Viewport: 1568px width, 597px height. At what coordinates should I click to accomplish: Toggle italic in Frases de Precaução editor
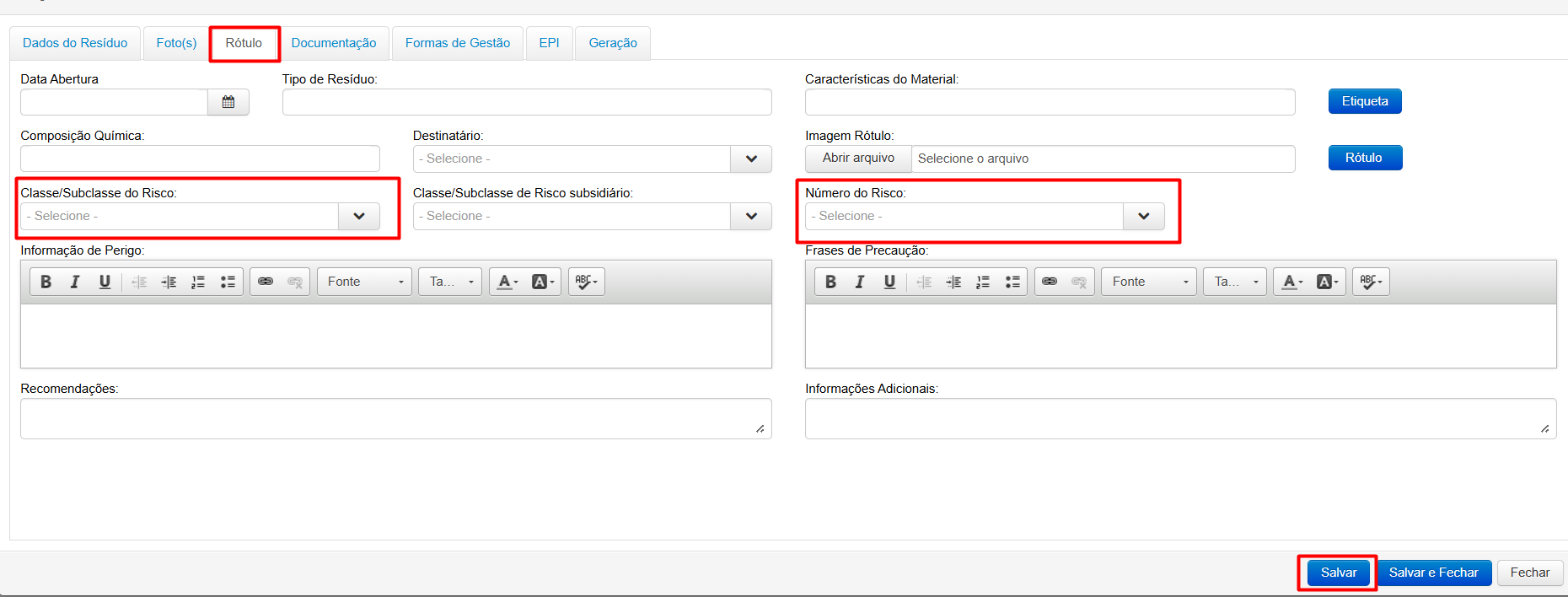[x=860, y=282]
